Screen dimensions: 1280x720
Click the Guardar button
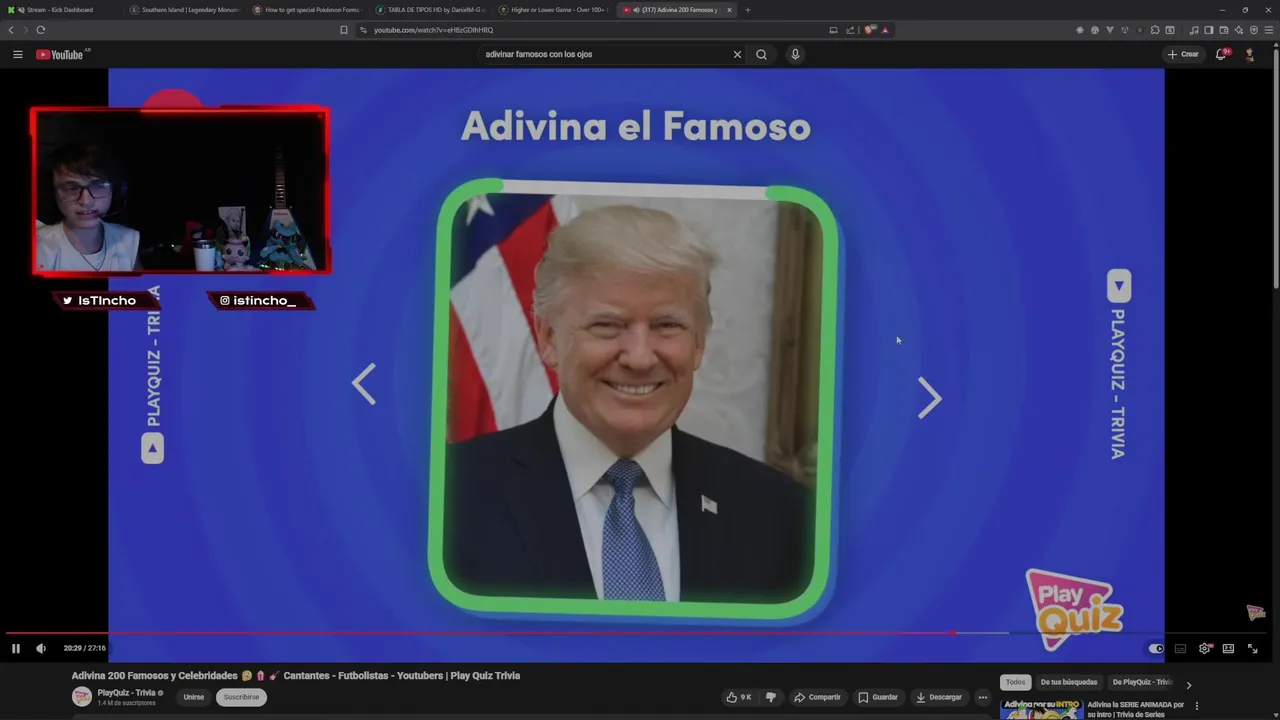[x=878, y=697]
